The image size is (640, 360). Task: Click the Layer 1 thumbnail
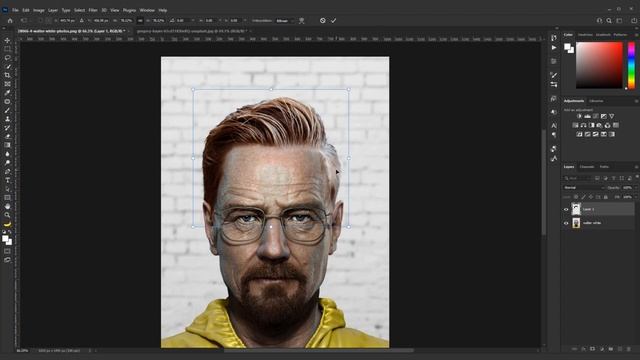coord(576,209)
